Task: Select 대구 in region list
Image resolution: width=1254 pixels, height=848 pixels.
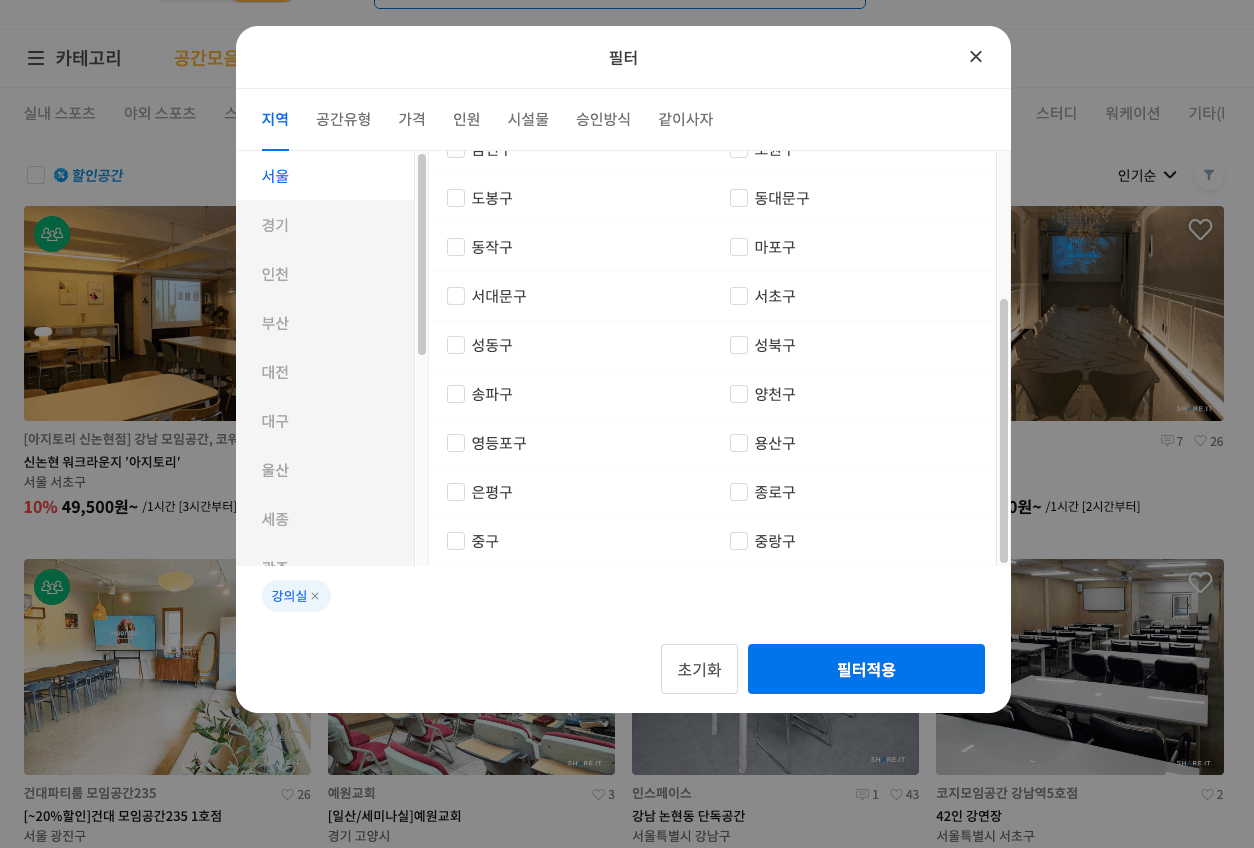Action: [325, 421]
